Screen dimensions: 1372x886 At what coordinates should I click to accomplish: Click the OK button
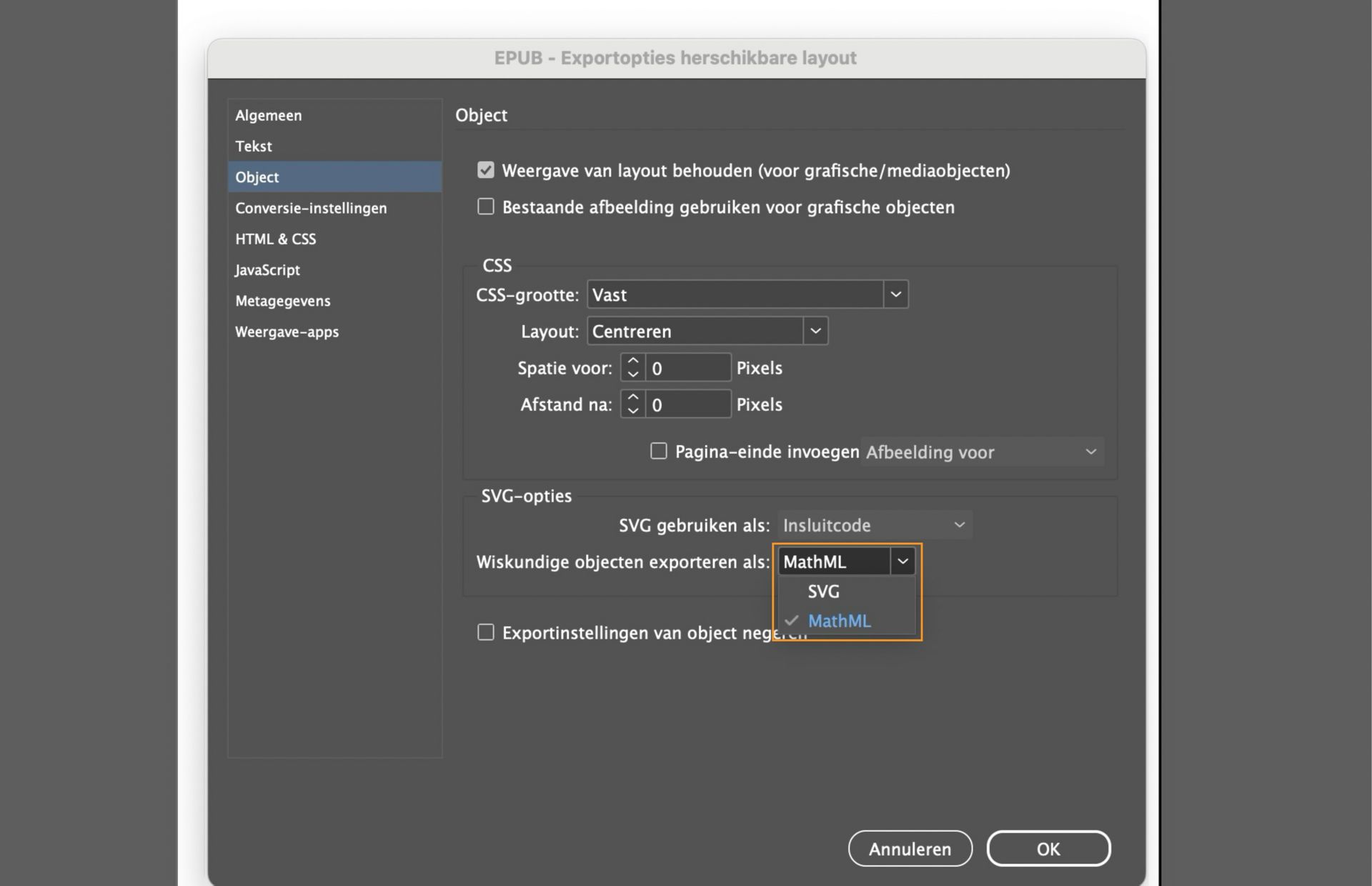[x=1048, y=848]
